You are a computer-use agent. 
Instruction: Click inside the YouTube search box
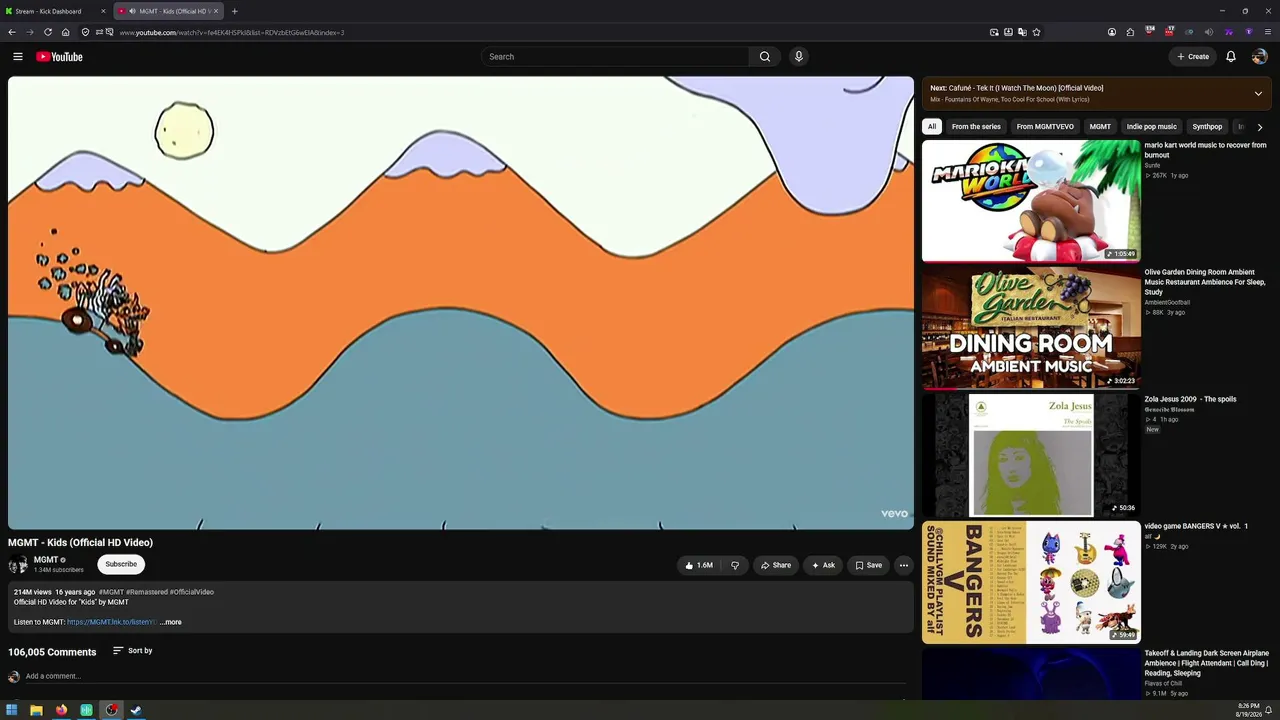pyautogui.click(x=615, y=57)
